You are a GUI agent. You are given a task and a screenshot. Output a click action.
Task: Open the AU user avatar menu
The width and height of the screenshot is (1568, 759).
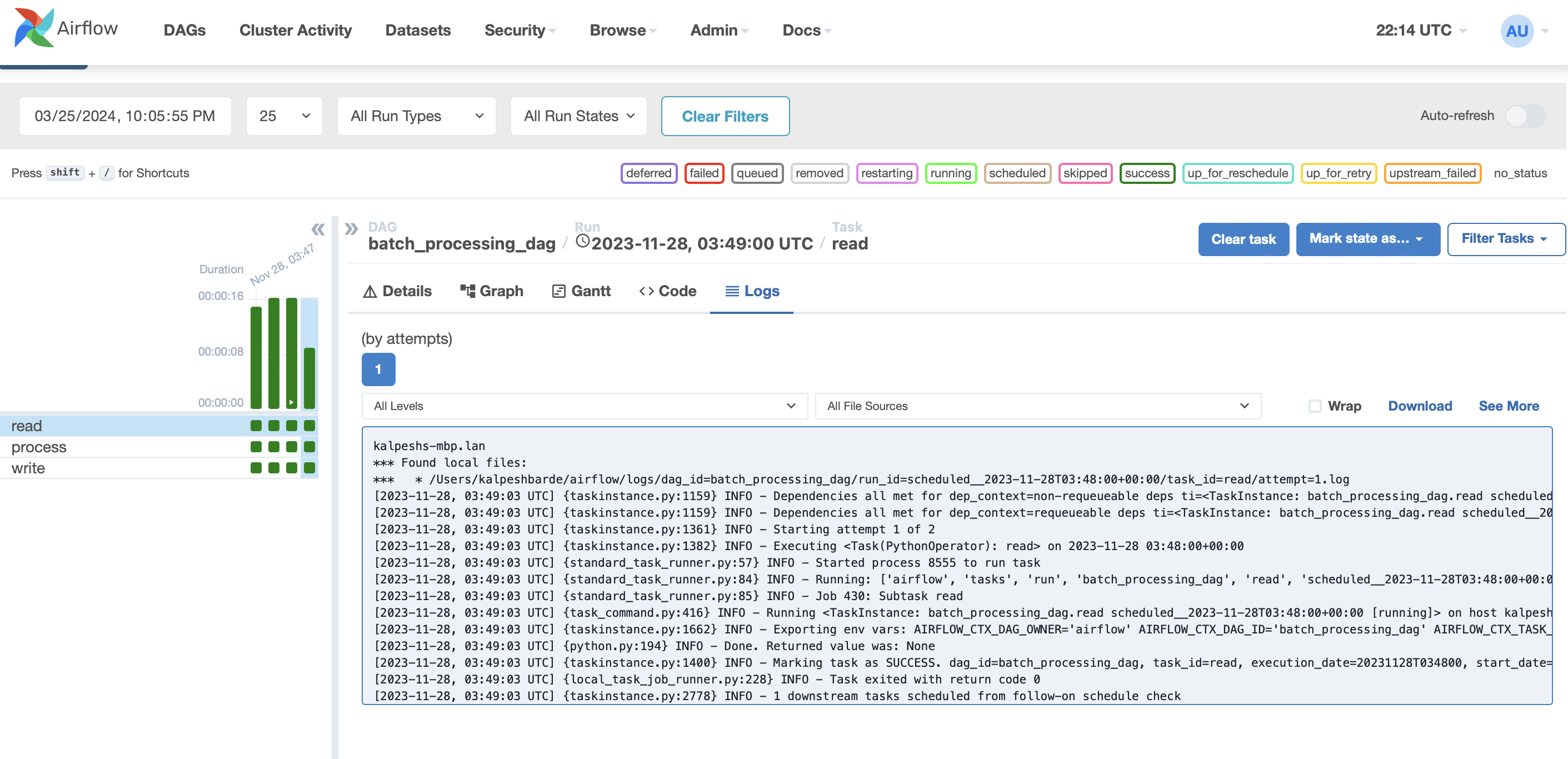(x=1516, y=31)
